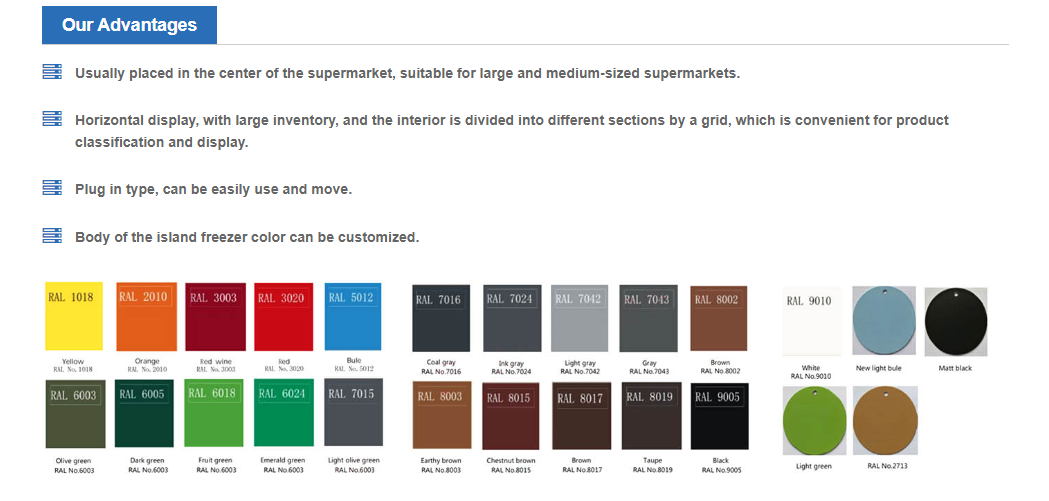
Task: Choose the RAL 5012 blue swatch
Action: click(353, 317)
